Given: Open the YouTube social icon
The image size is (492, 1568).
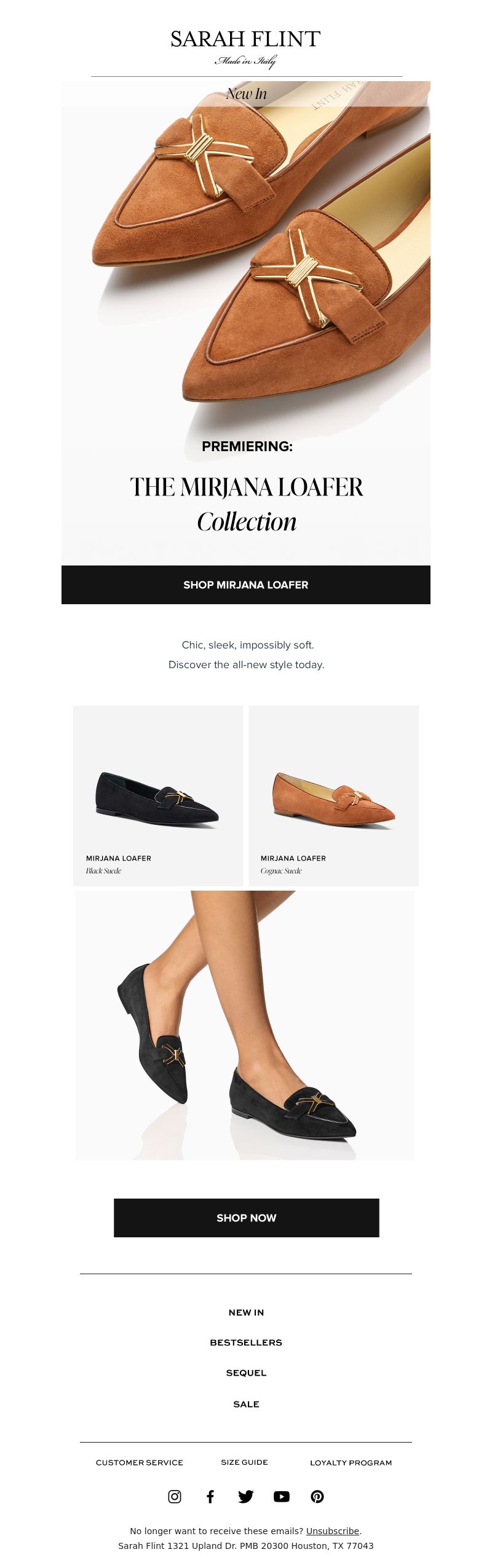Looking at the screenshot, I should point(282,1497).
